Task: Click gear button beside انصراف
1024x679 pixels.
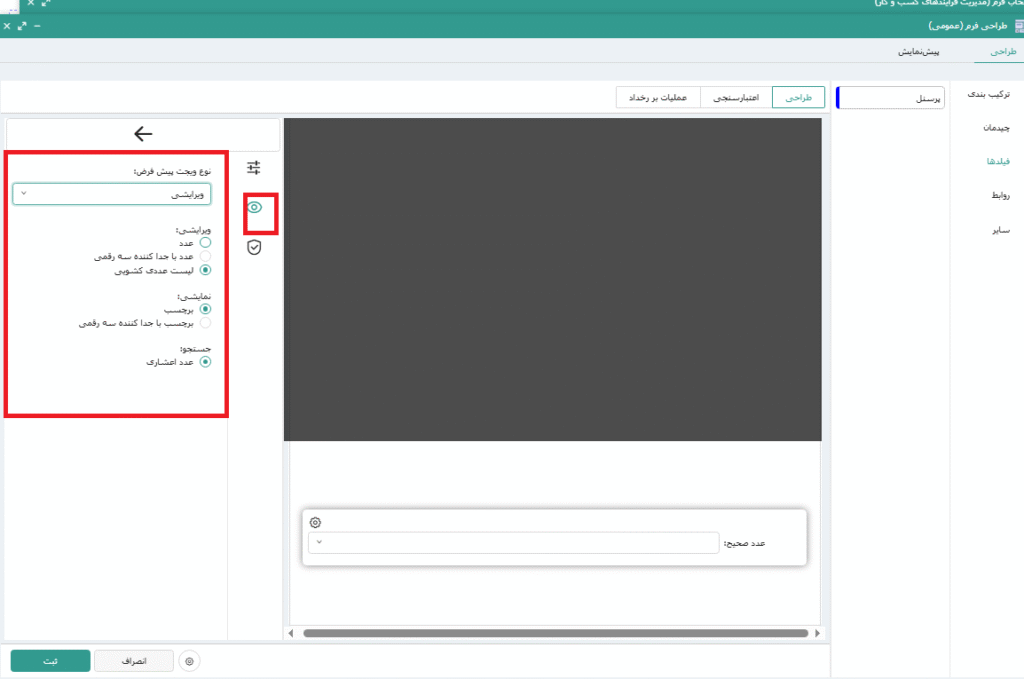Action: (190, 661)
